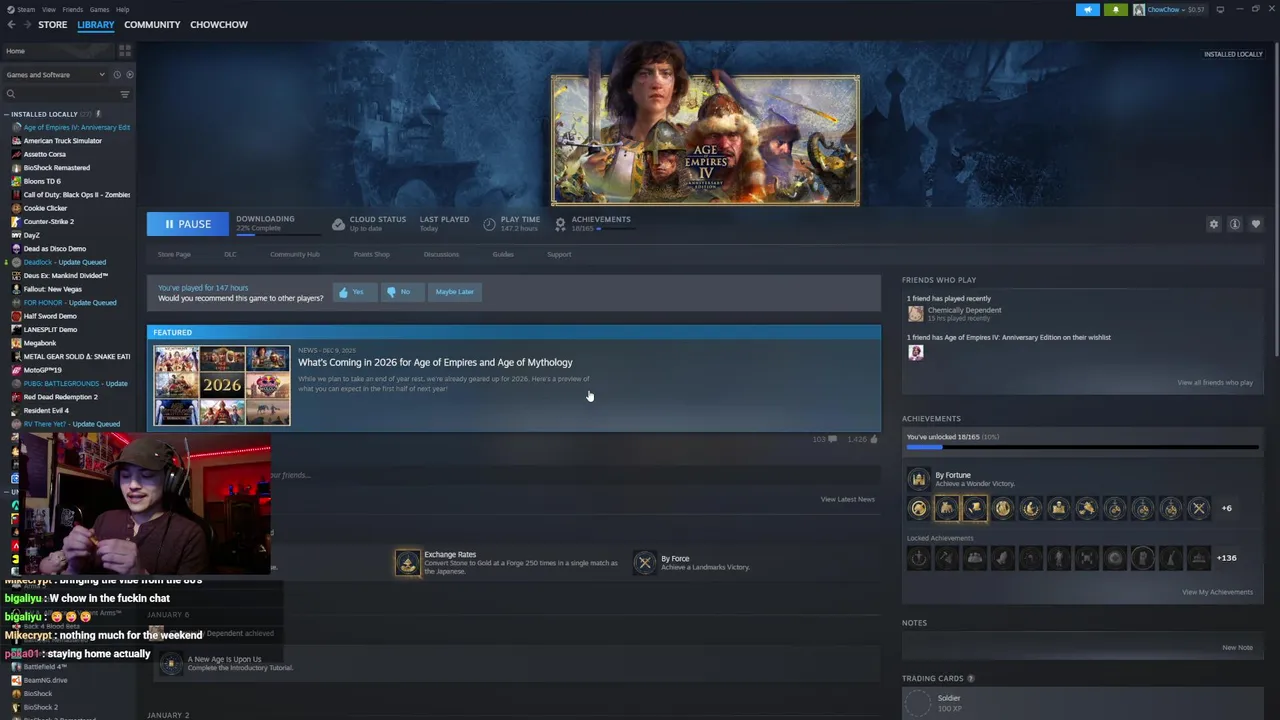Viewport: 1280px width, 720px height.
Task: Open the Support link
Action: pyautogui.click(x=559, y=254)
